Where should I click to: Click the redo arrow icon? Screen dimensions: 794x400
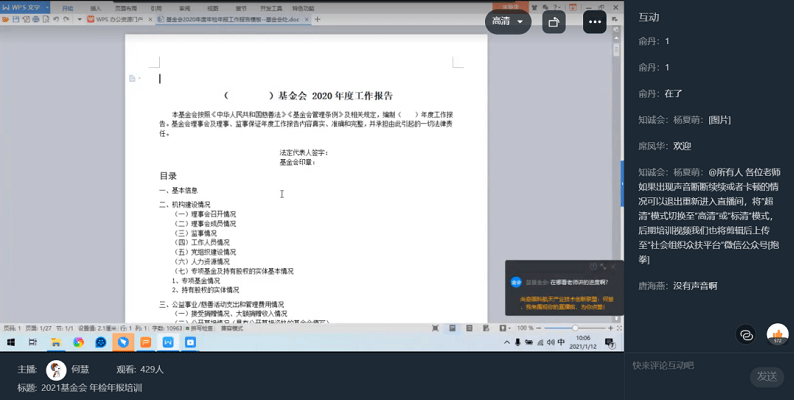pyautogui.click(x=66, y=19)
